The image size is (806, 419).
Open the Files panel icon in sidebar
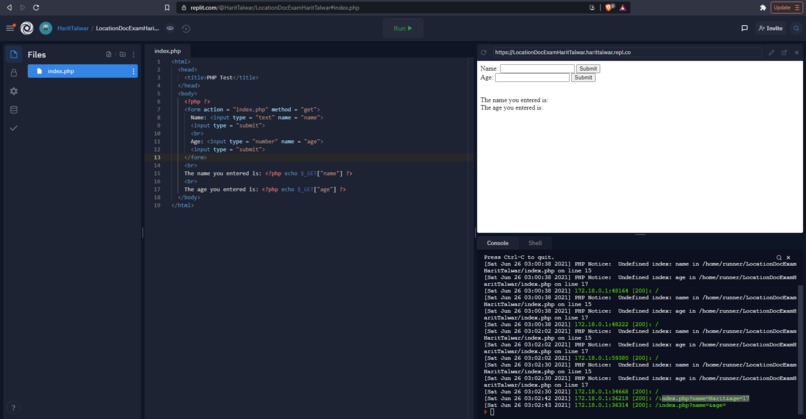14,54
